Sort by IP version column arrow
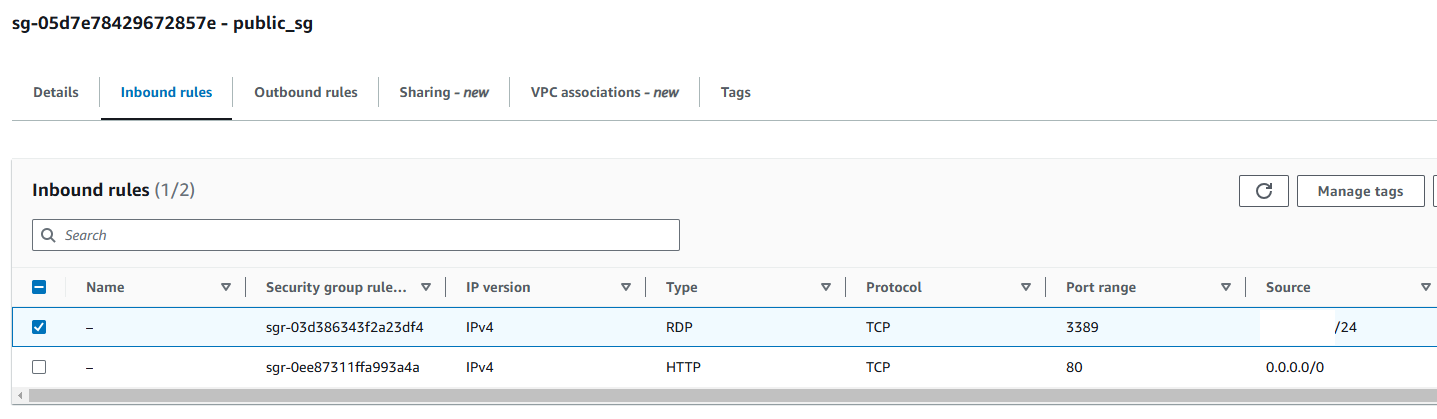The image size is (1437, 419). (626, 287)
